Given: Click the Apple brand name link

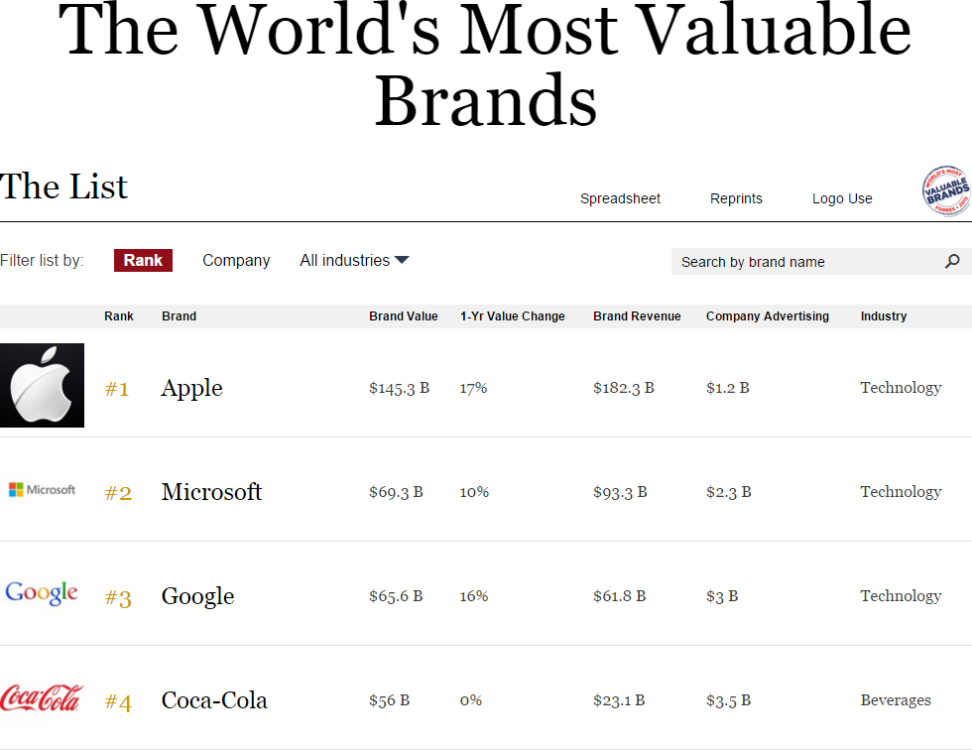Looking at the screenshot, I should pos(191,388).
